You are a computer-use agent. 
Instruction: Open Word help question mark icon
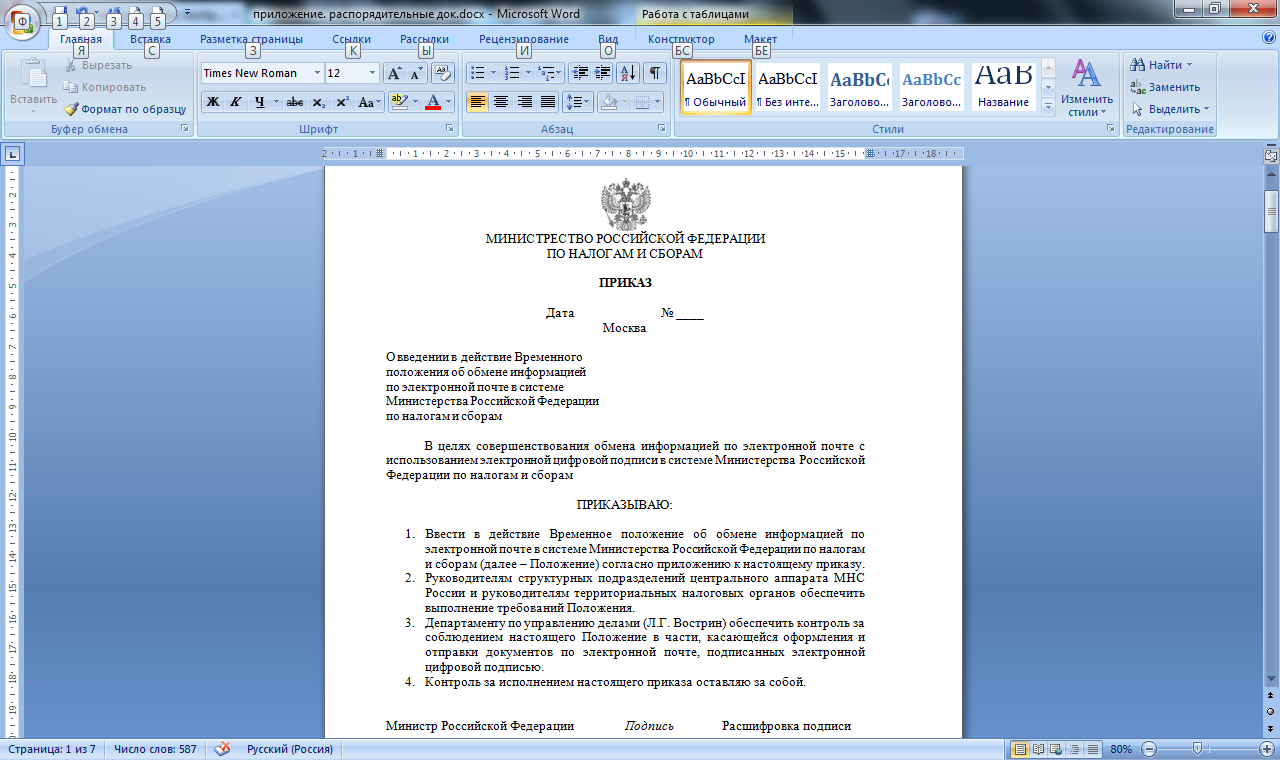1268,38
